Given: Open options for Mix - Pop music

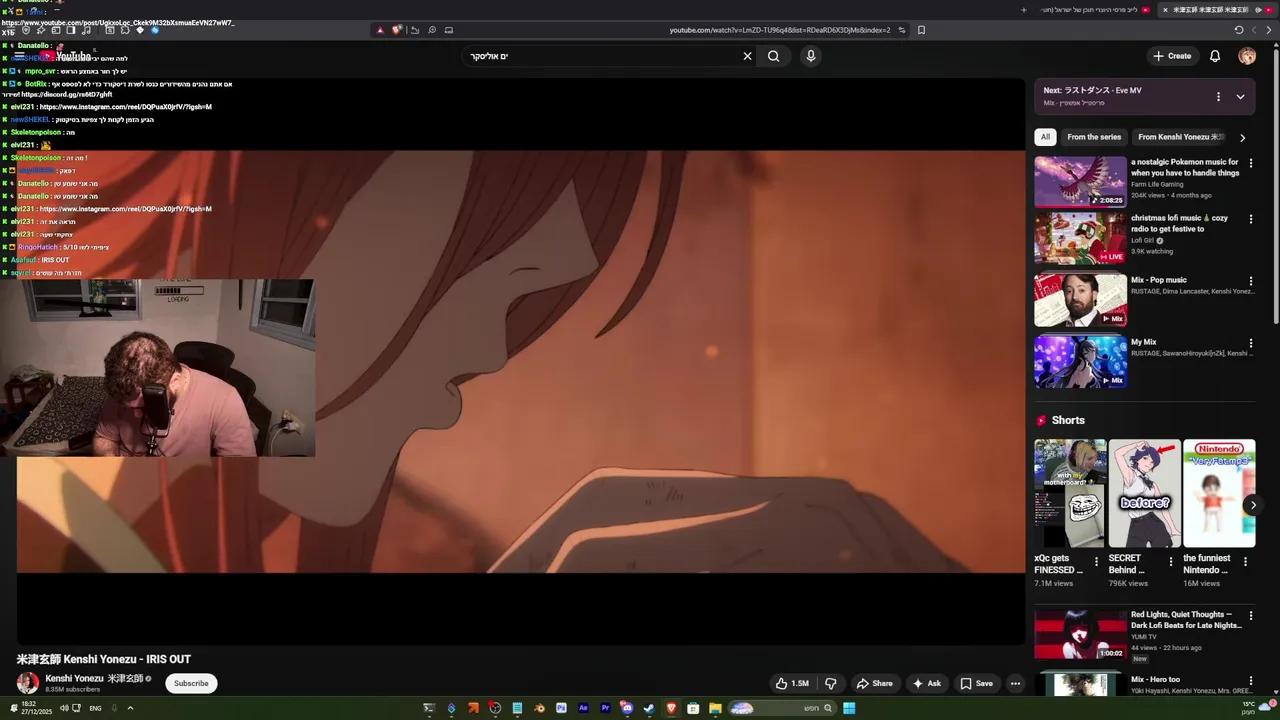Looking at the screenshot, I should coord(1250,282).
